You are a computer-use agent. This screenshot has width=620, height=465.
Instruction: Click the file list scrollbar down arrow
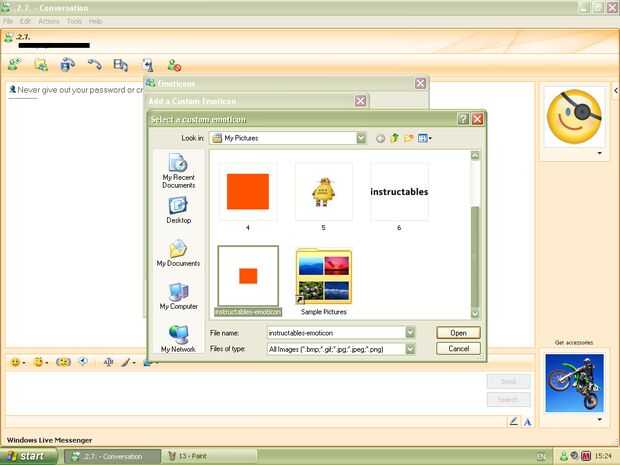[x=475, y=314]
